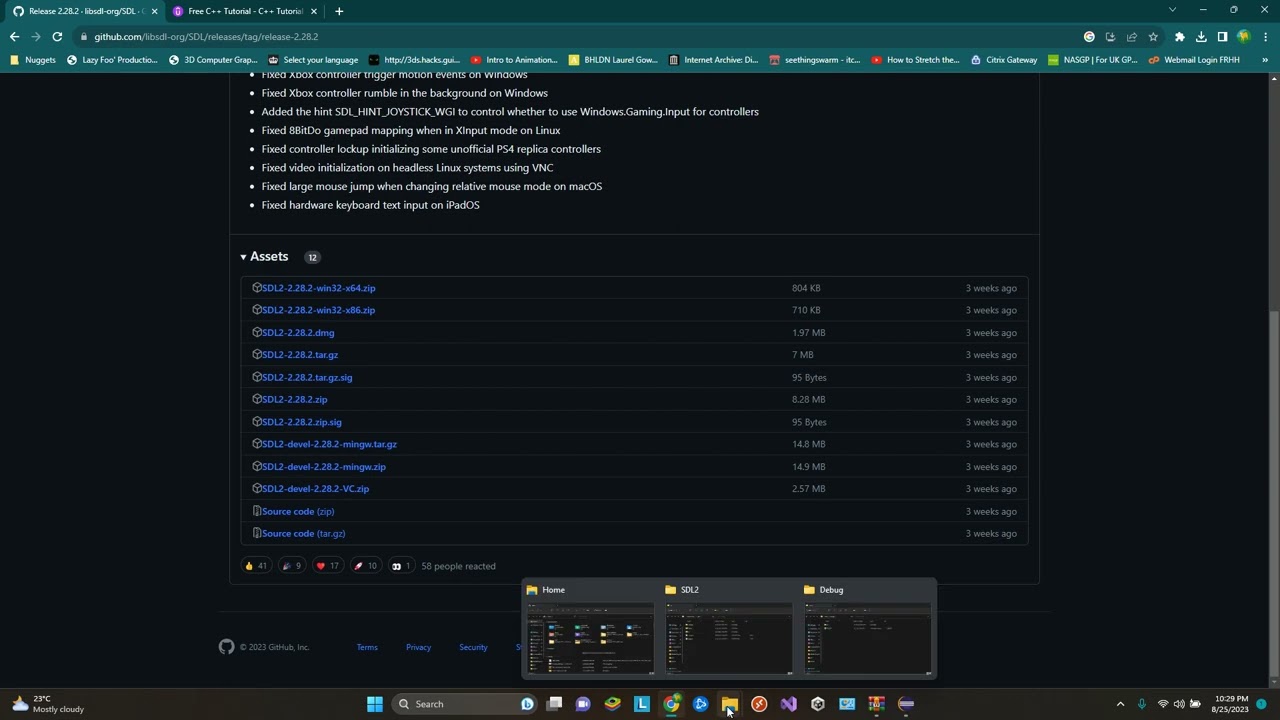Open a new browser tab

339,11
